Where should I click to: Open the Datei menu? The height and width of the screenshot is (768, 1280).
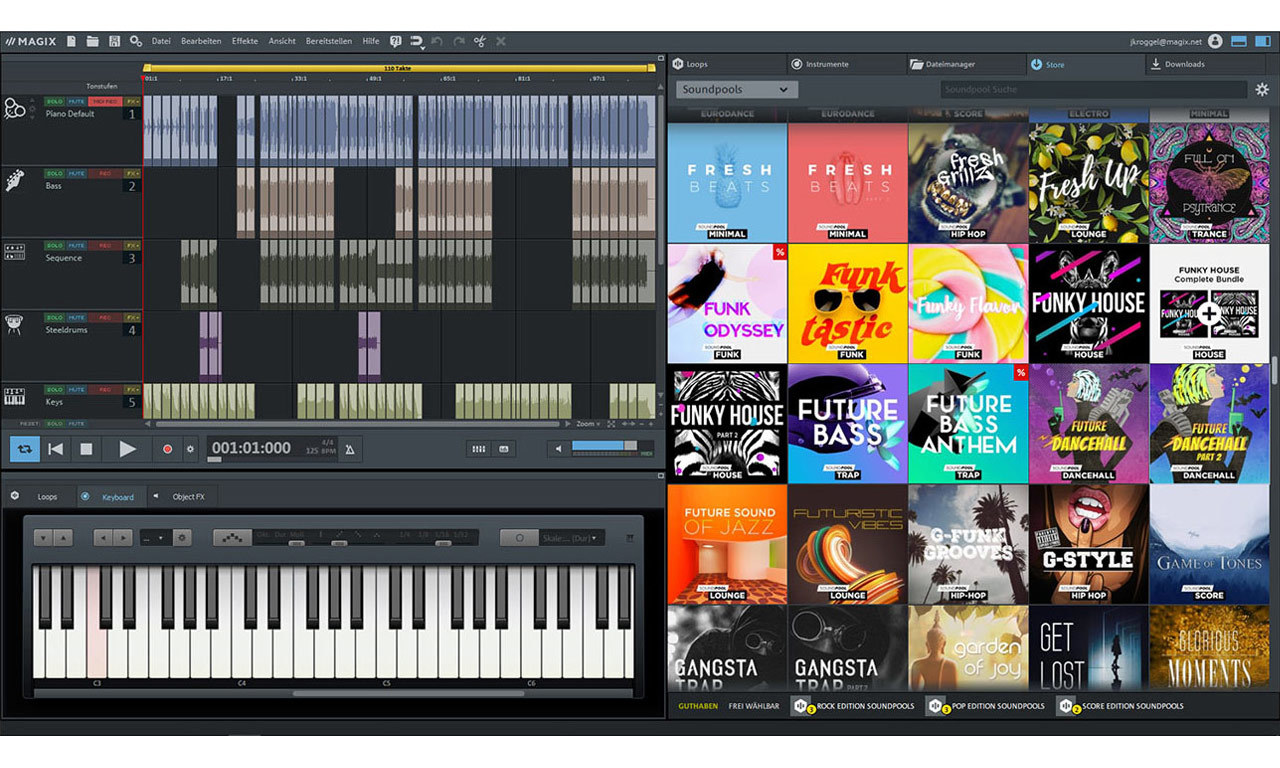[x=161, y=41]
